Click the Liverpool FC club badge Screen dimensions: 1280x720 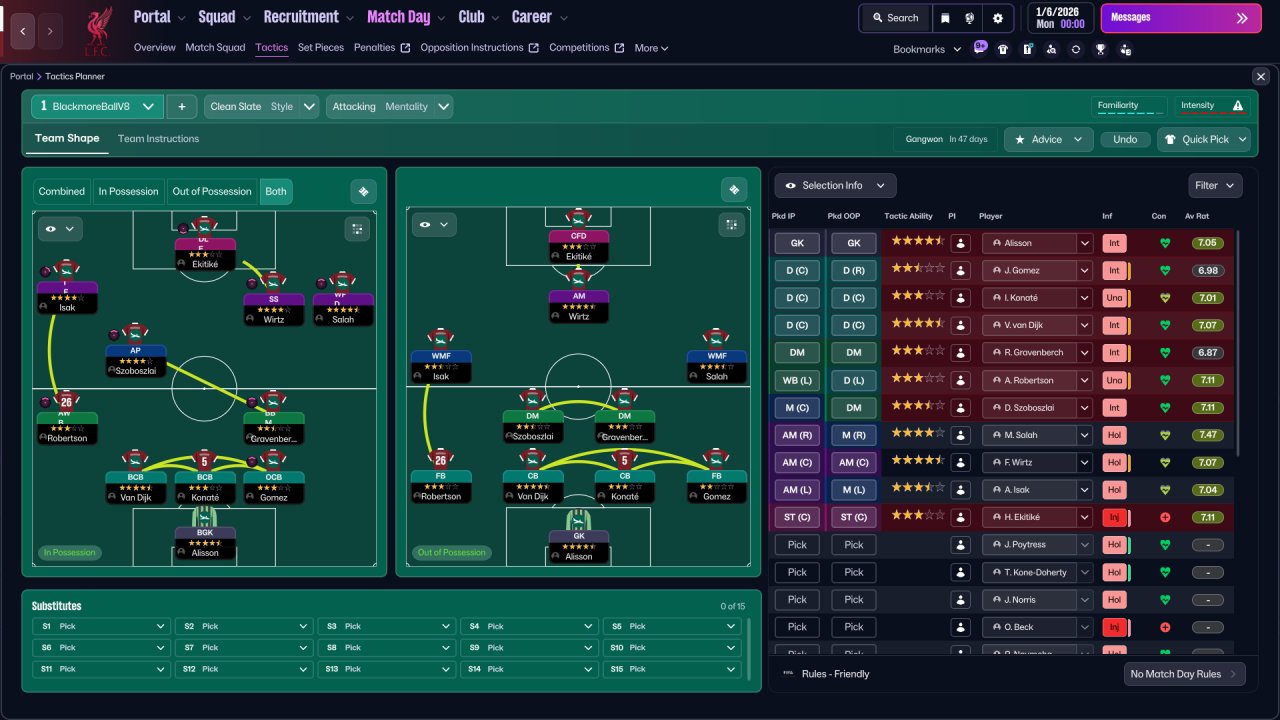(x=97, y=30)
